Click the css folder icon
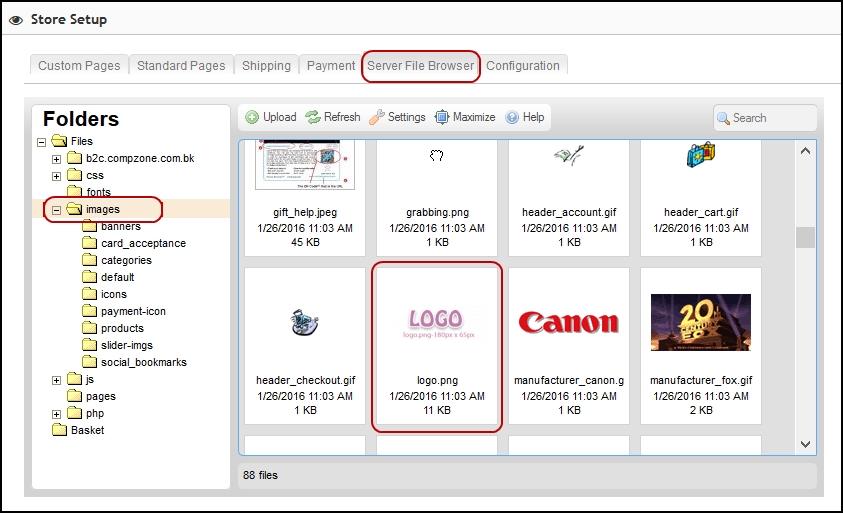Screen dimensions: 843x513 pos(74,175)
